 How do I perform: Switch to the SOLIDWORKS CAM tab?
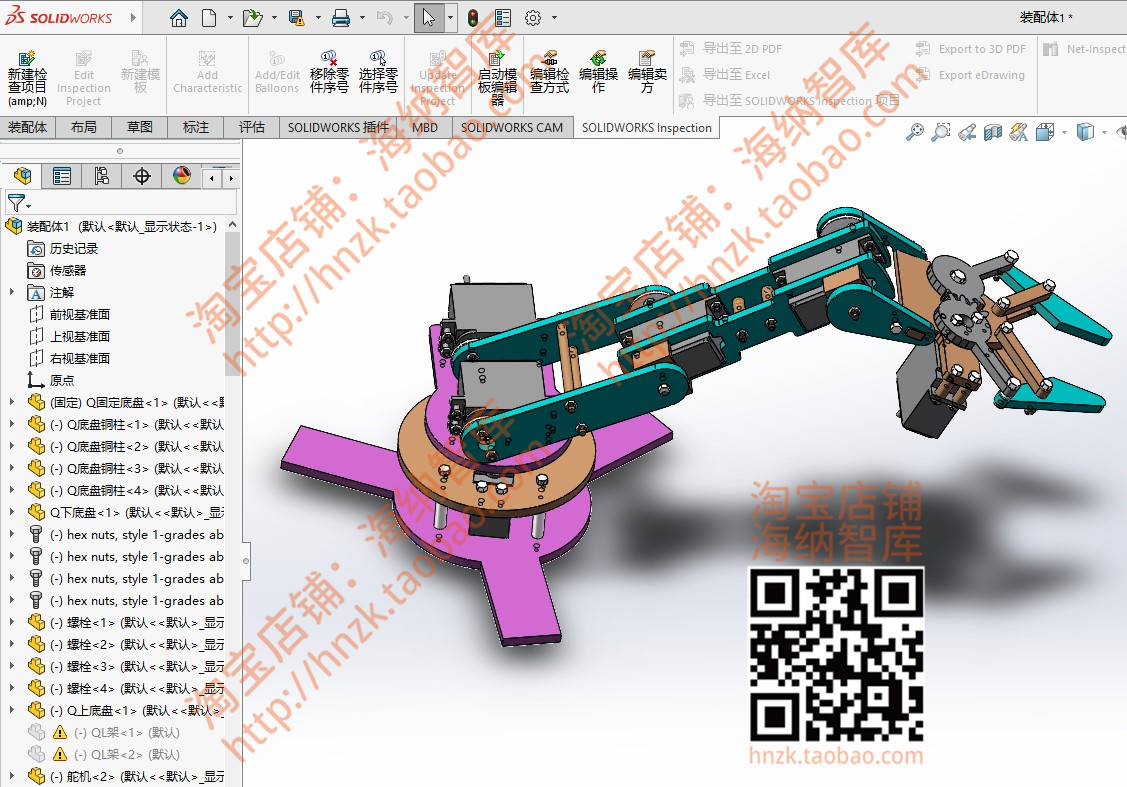point(512,127)
